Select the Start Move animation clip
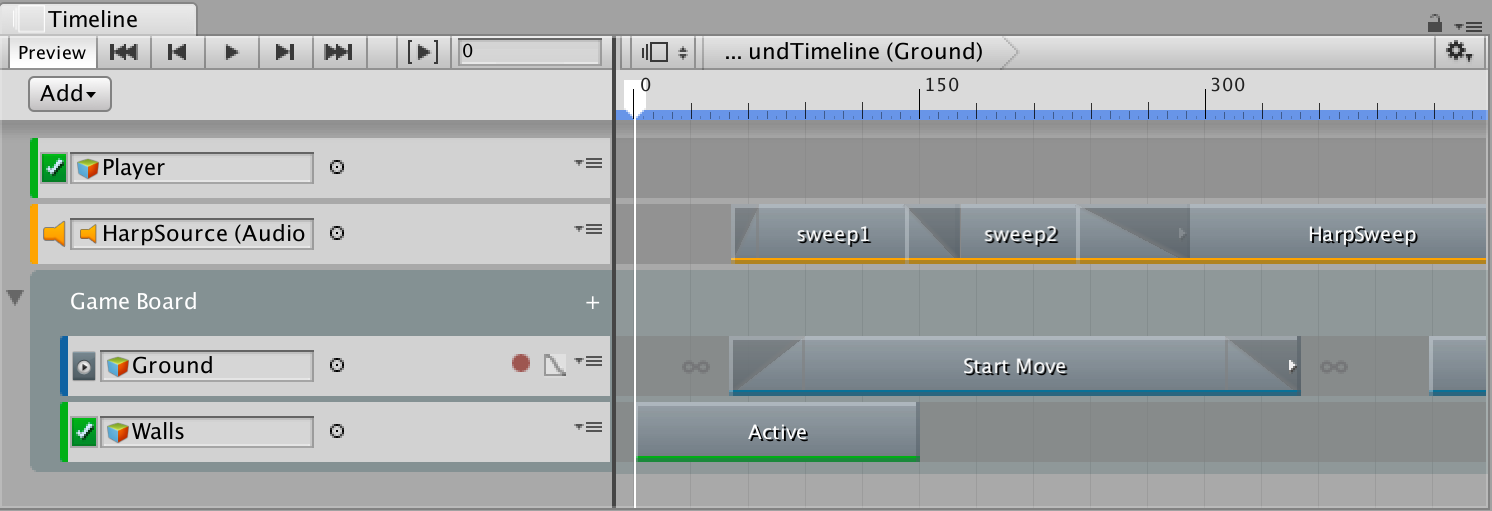Screen dimensions: 1492x511 [1014, 366]
